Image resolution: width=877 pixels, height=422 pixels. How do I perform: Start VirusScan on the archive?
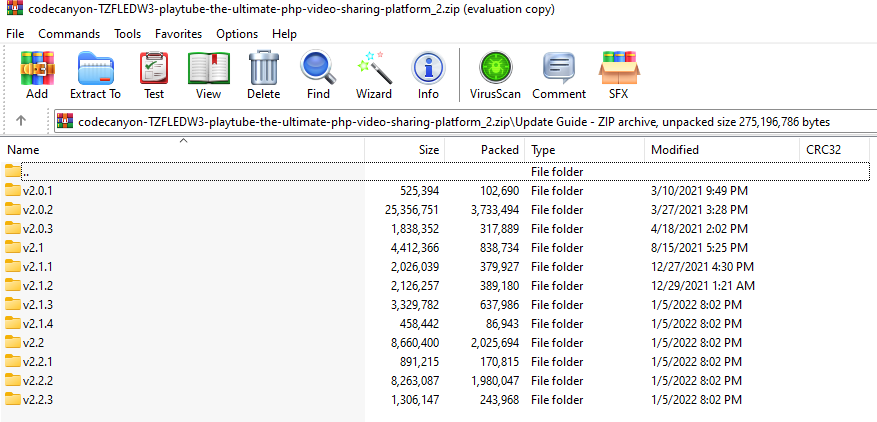coord(494,75)
